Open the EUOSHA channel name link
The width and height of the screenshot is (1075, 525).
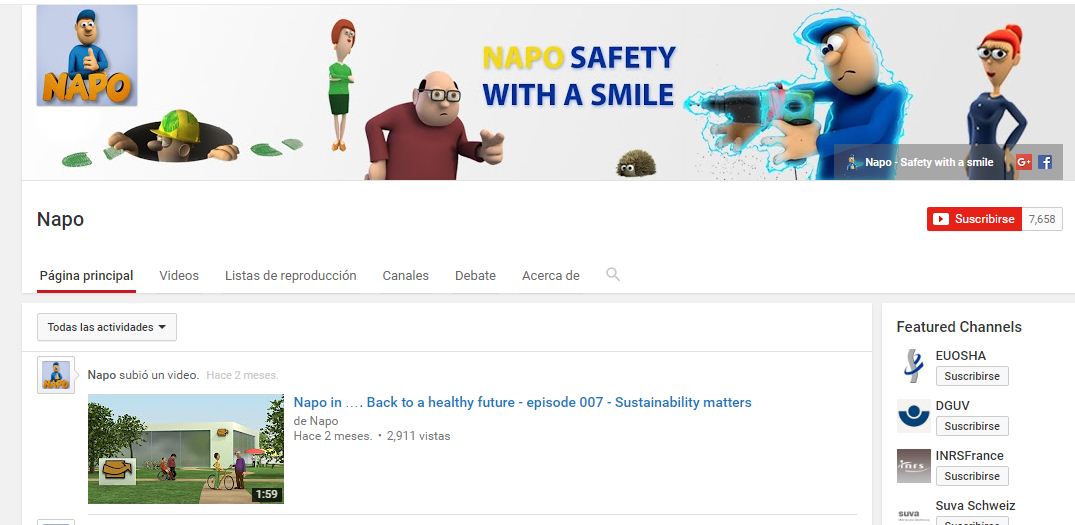coord(961,356)
